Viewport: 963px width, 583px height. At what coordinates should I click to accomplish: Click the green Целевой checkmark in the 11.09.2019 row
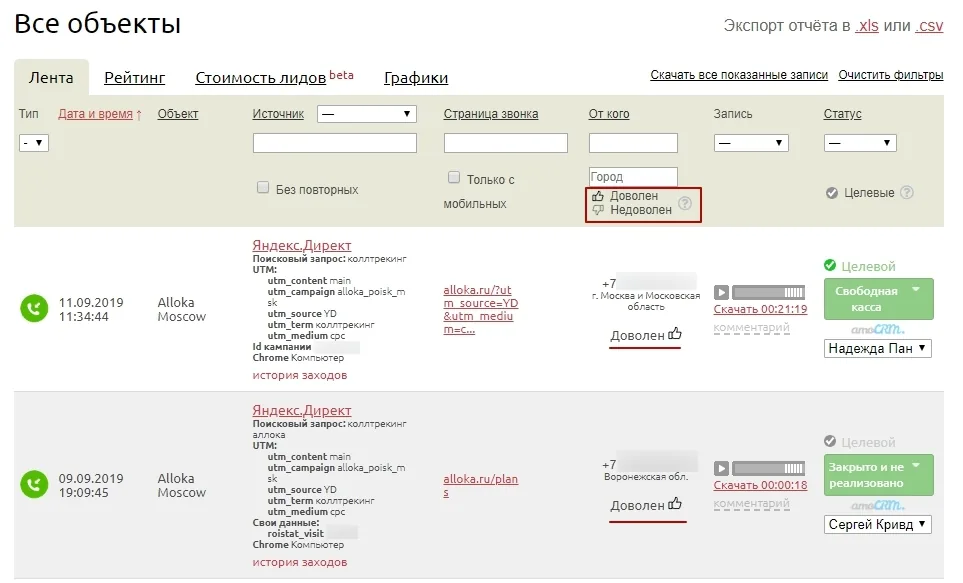(x=830, y=265)
